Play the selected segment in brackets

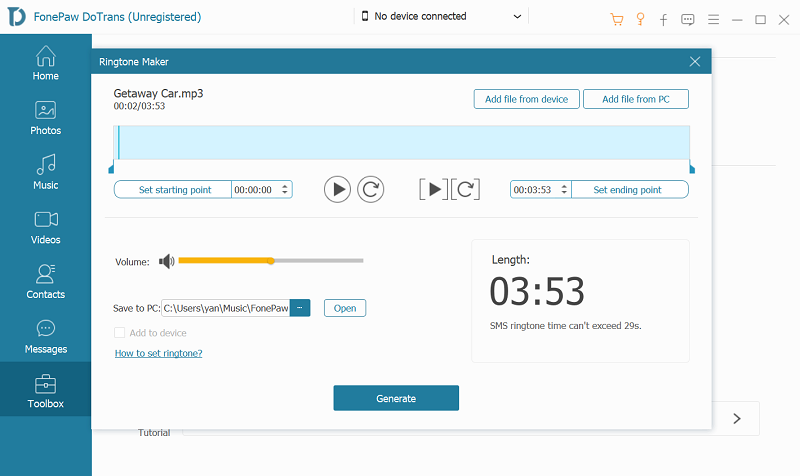[x=434, y=189]
